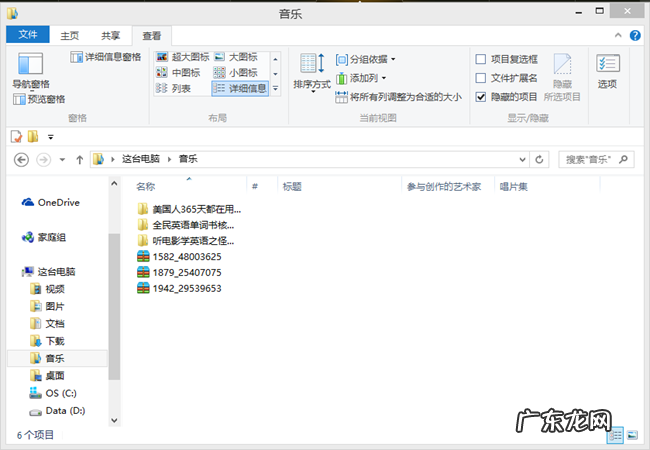This screenshot has height=450, width=650.
Task: Open the help question mark icon
Action: [635, 36]
